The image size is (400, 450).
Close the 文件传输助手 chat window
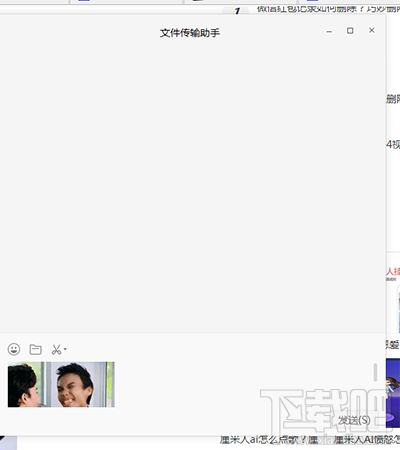tap(372, 30)
